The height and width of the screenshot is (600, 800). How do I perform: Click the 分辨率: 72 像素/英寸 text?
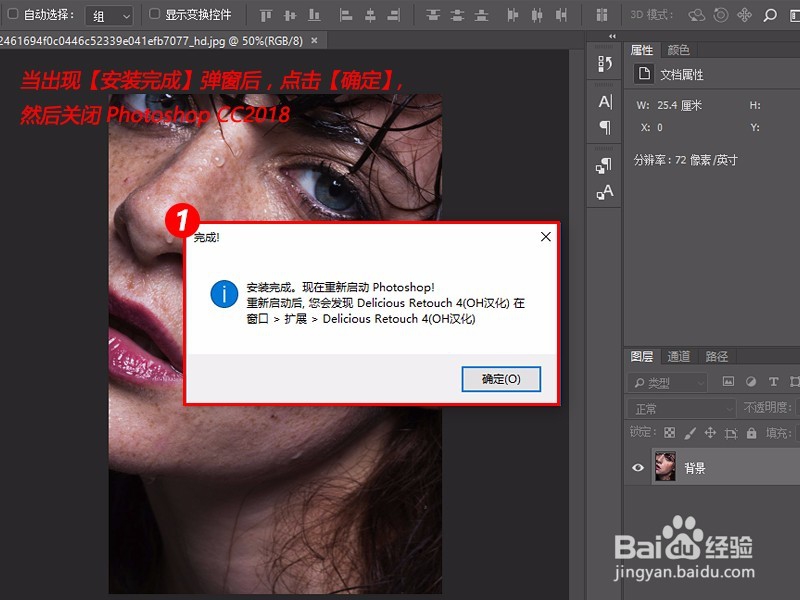(685, 160)
